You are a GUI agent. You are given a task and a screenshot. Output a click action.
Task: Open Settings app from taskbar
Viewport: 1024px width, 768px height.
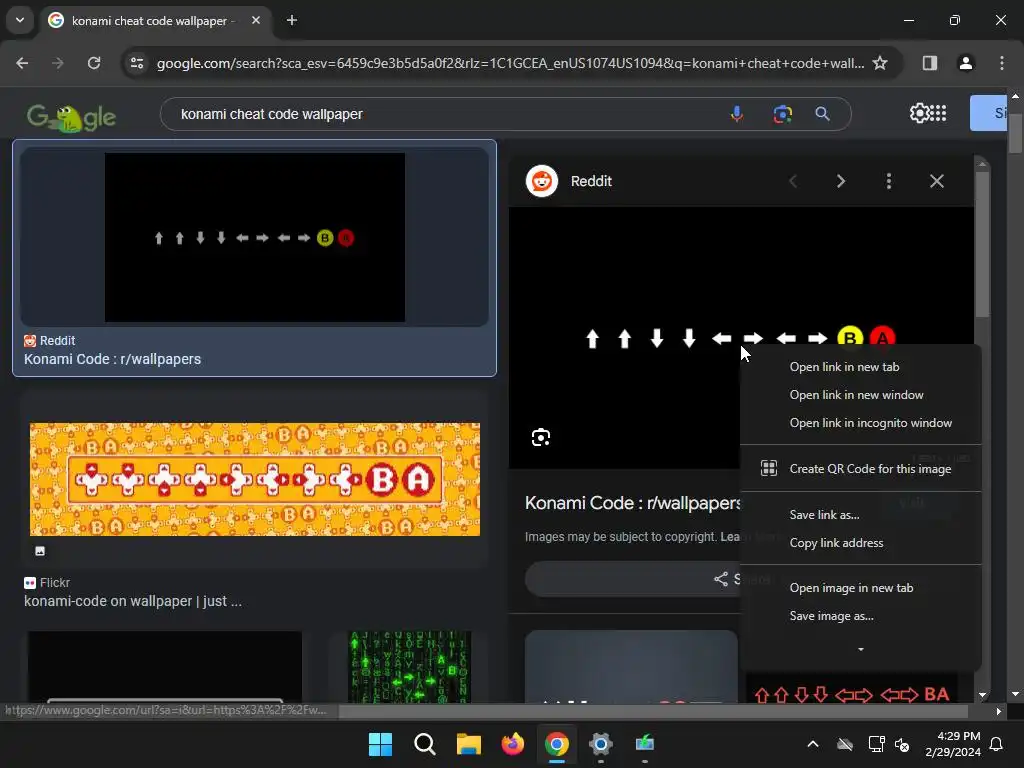click(x=600, y=744)
